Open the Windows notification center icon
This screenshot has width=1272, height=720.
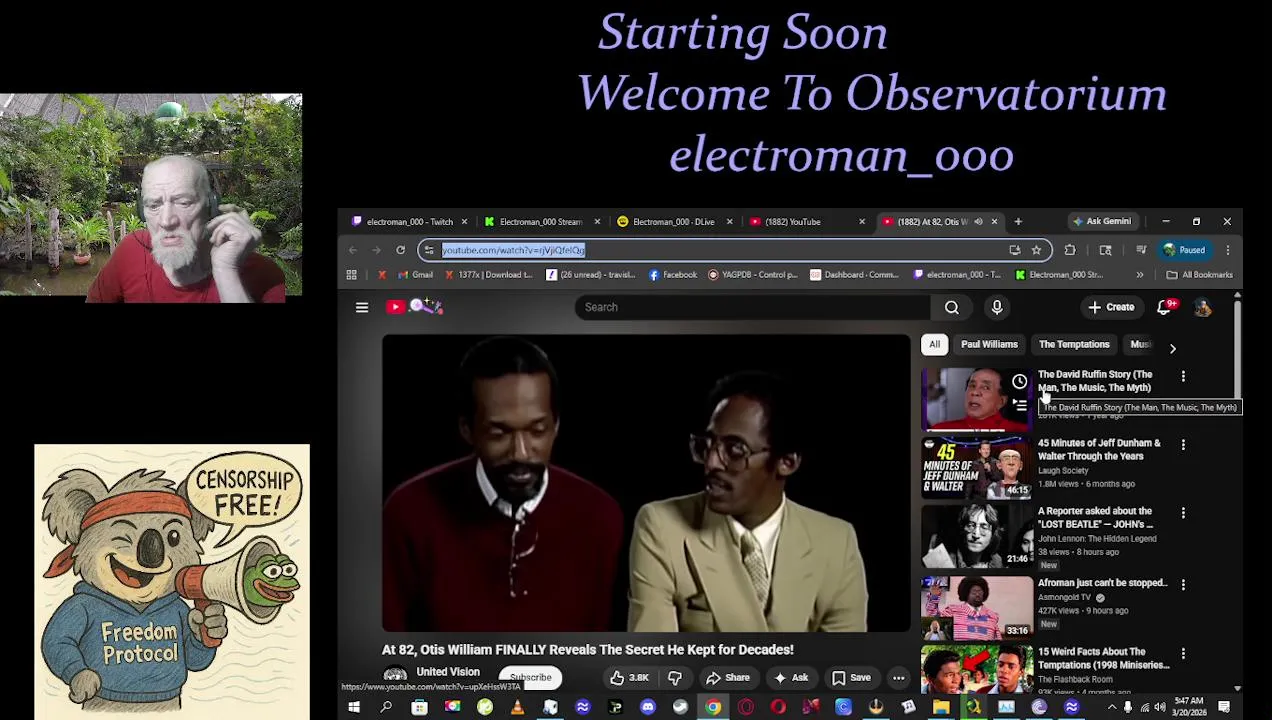[x=1224, y=708]
